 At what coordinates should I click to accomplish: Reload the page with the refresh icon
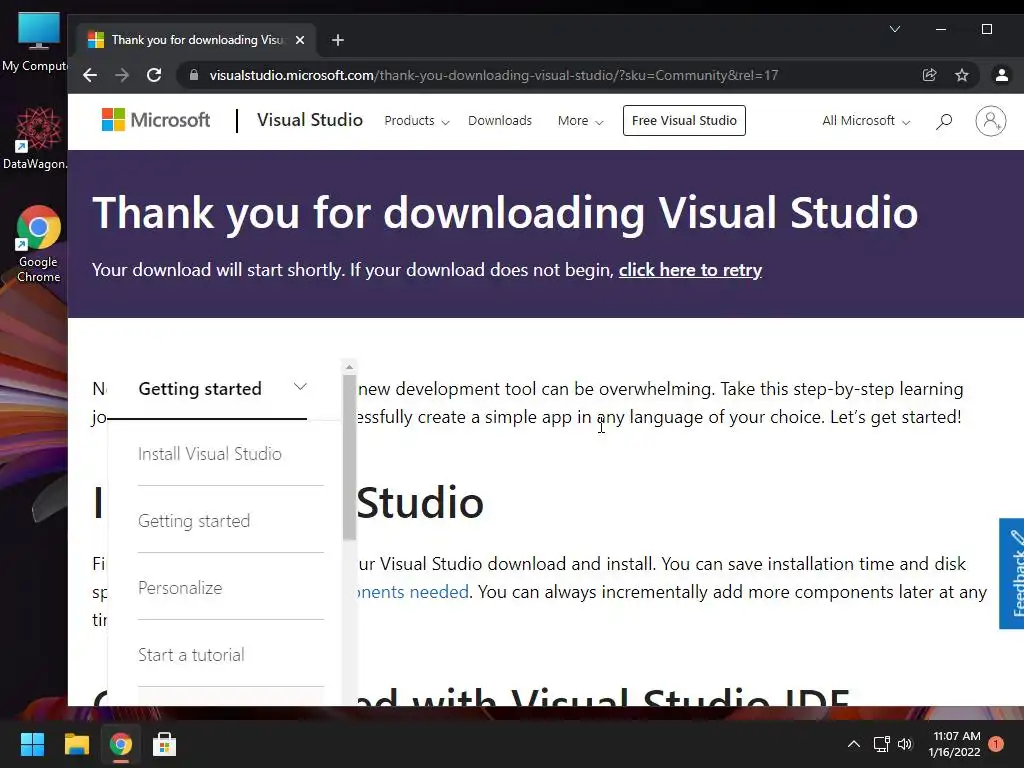pos(154,75)
